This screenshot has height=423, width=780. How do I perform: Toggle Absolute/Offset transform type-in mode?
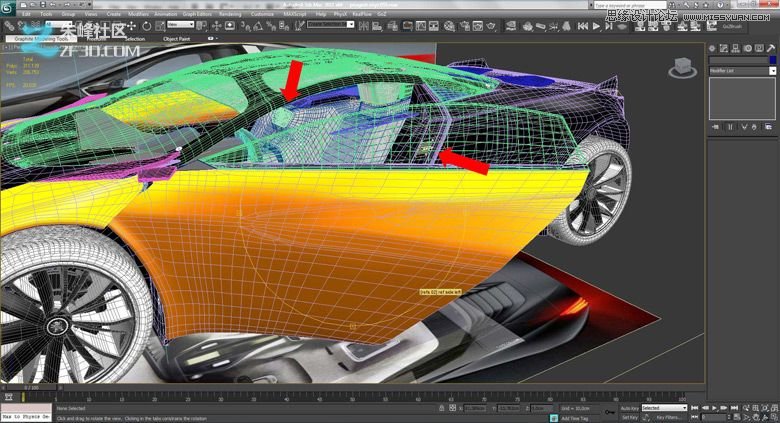[x=452, y=408]
